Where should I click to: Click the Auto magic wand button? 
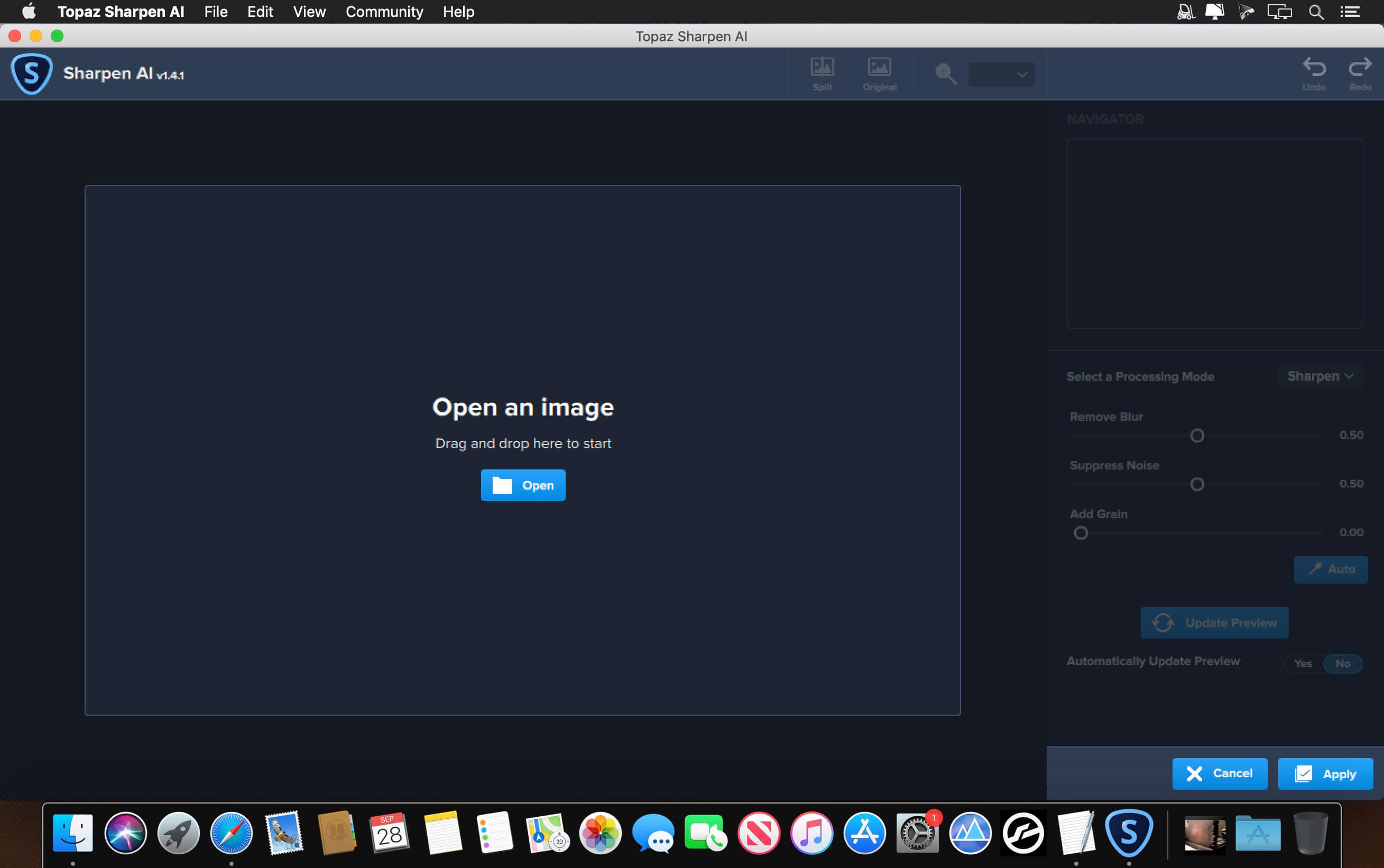coord(1330,569)
